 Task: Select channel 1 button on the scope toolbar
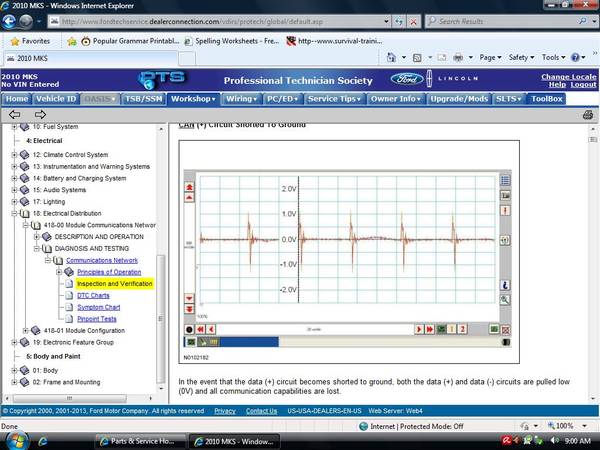452,329
